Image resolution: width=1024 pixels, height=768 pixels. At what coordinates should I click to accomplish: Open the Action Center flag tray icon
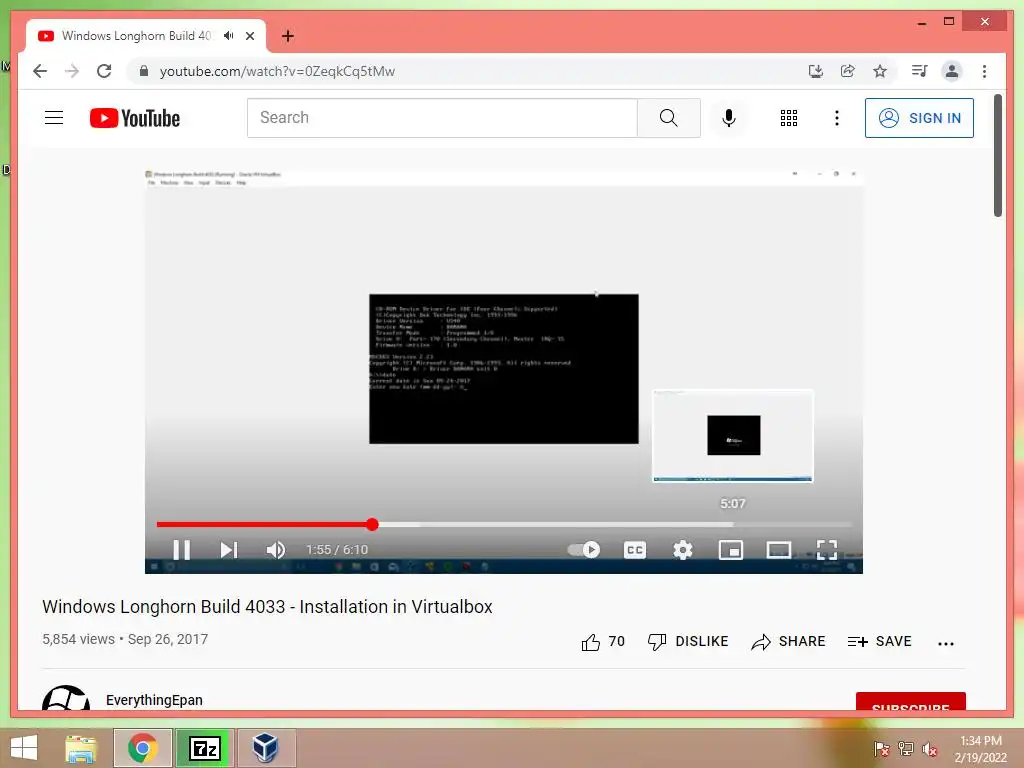click(x=882, y=749)
